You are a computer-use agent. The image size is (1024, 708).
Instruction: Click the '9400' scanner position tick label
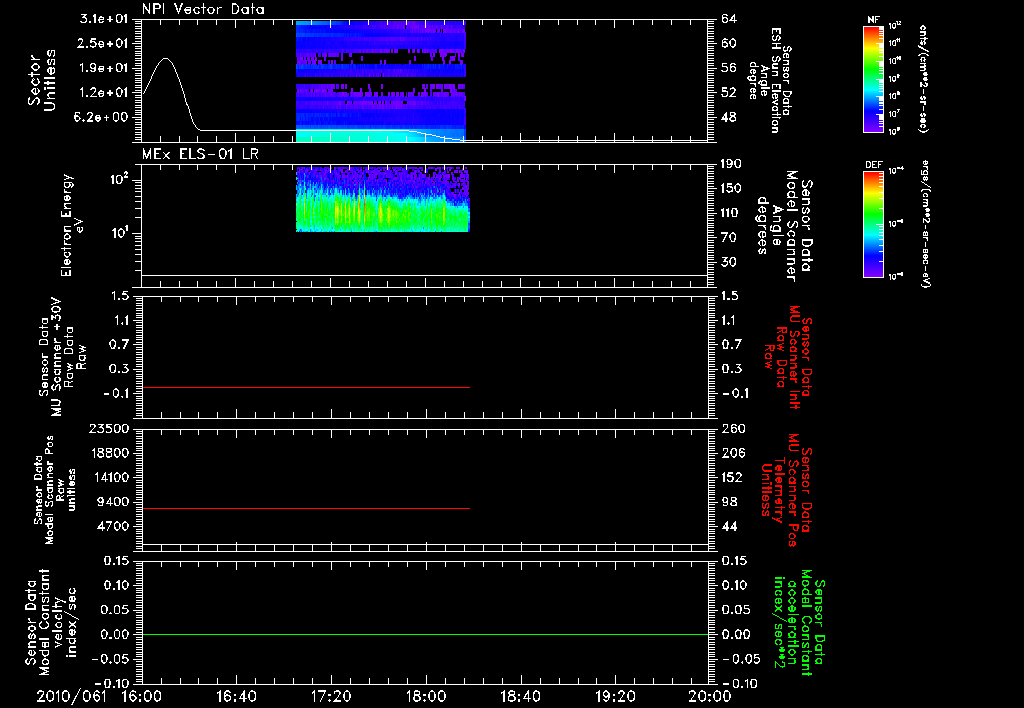(x=112, y=502)
